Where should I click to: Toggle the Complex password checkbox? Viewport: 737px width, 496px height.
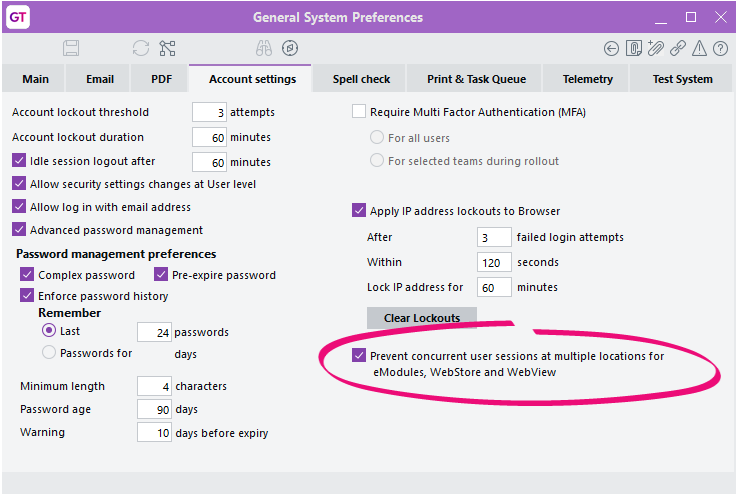pyautogui.click(x=27, y=275)
